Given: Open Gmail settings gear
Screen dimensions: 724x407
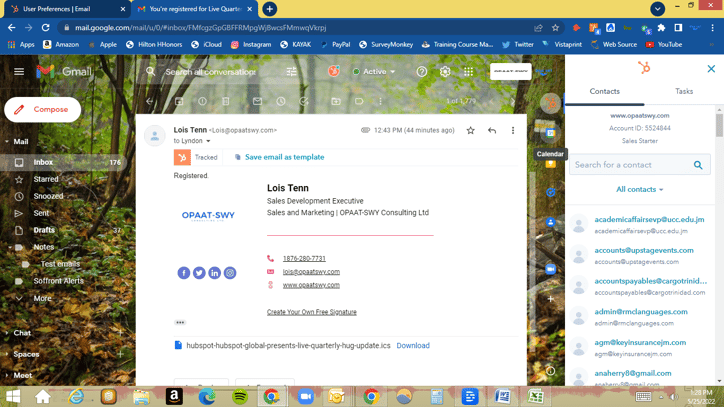Looking at the screenshot, I should (x=445, y=72).
